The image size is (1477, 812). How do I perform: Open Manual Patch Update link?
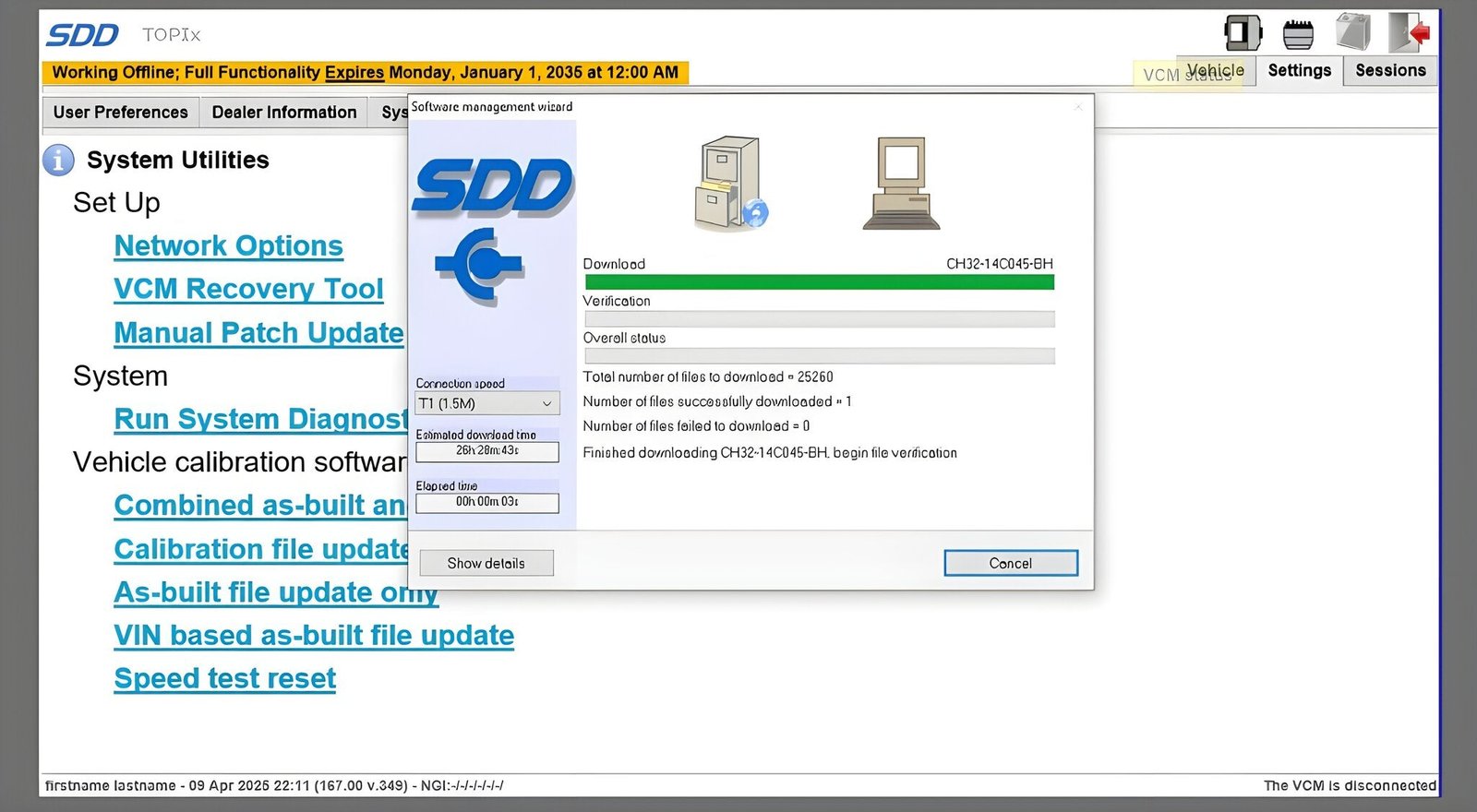click(x=258, y=333)
